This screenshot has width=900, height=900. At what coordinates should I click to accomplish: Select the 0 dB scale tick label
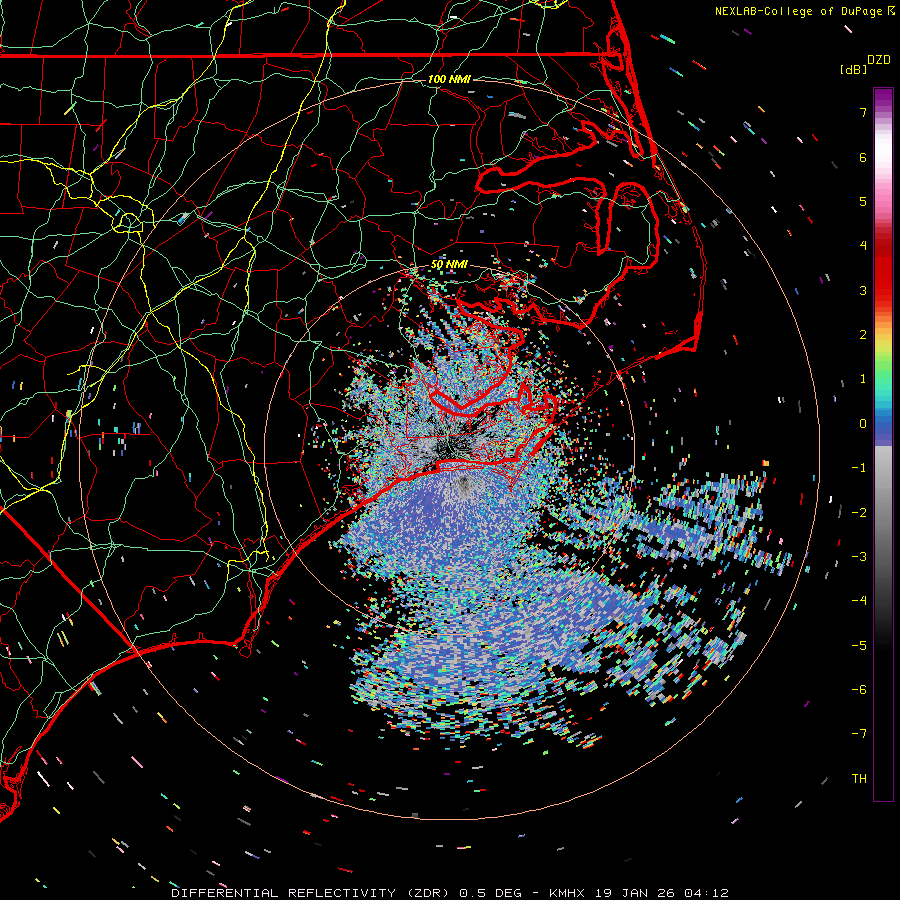[863, 424]
